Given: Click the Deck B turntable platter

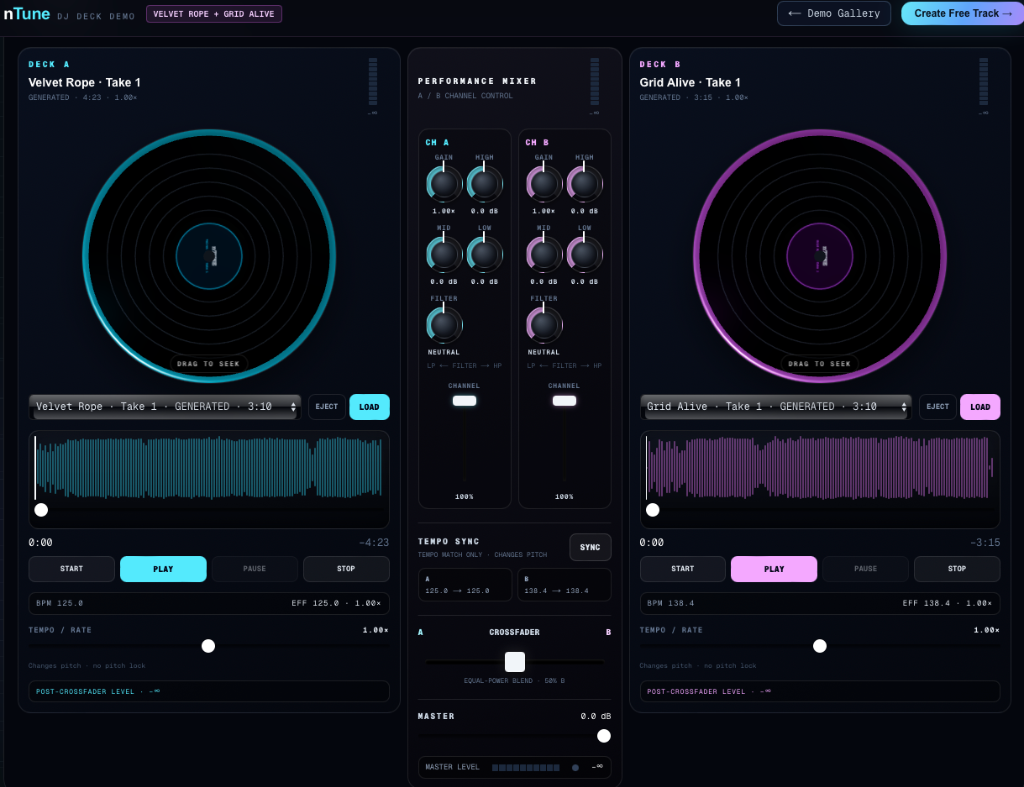Looking at the screenshot, I should pyautogui.click(x=820, y=256).
